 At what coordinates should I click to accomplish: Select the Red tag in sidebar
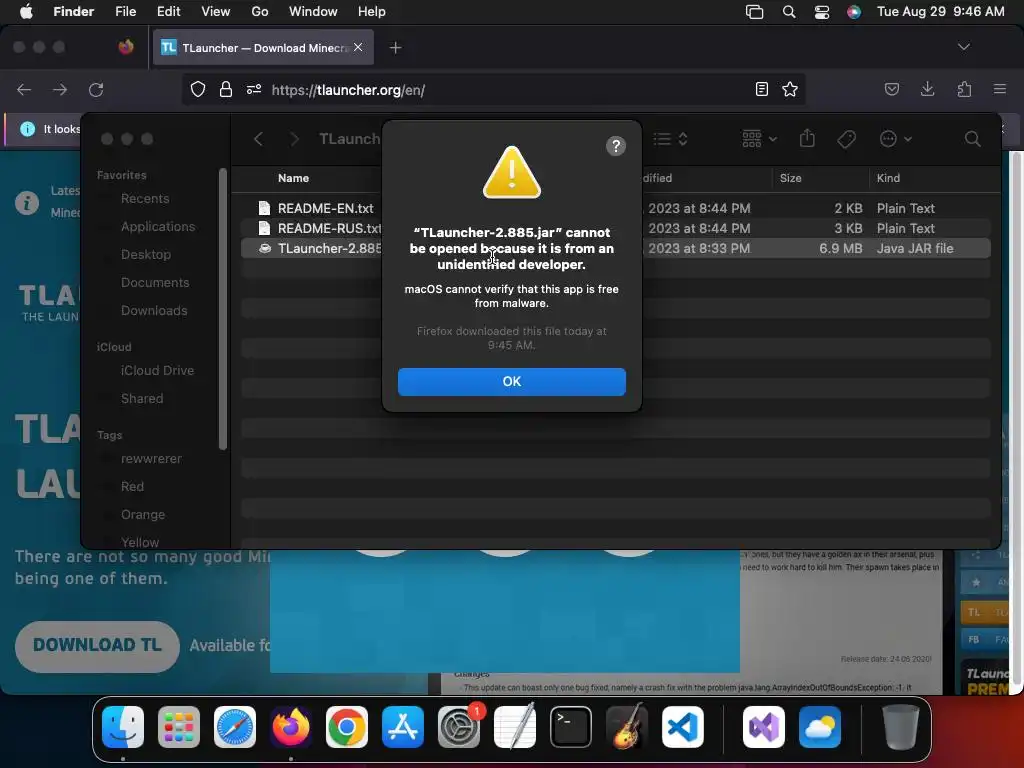pos(132,487)
